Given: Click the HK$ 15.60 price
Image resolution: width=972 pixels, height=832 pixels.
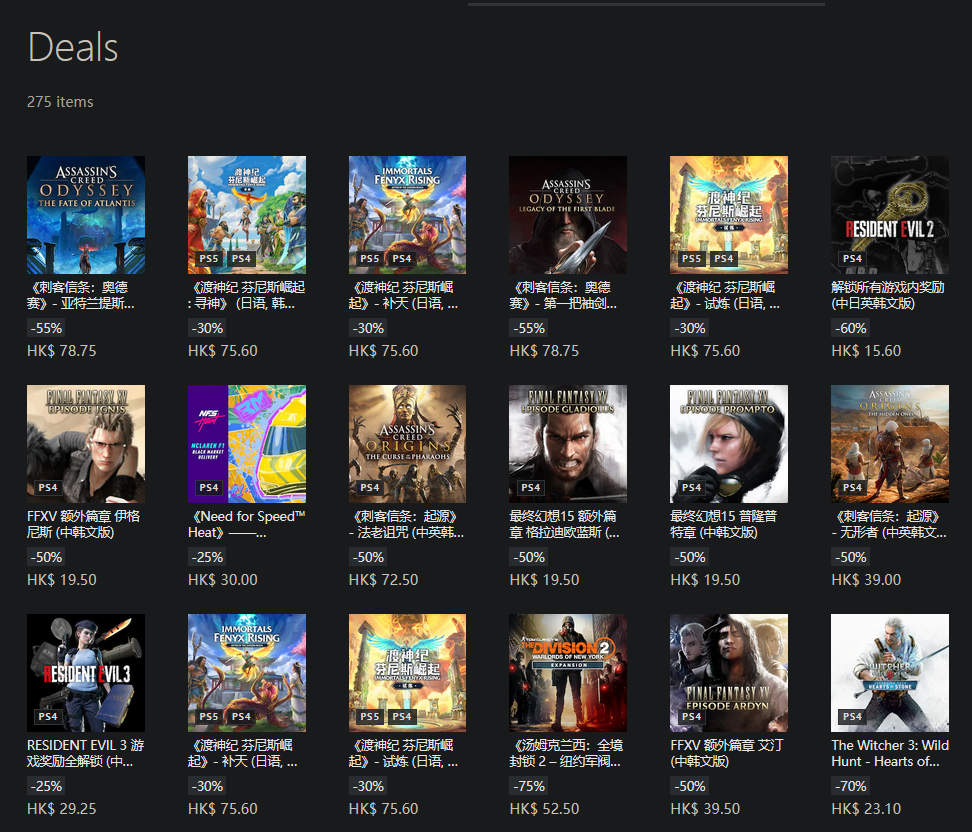Looking at the screenshot, I should (866, 351).
